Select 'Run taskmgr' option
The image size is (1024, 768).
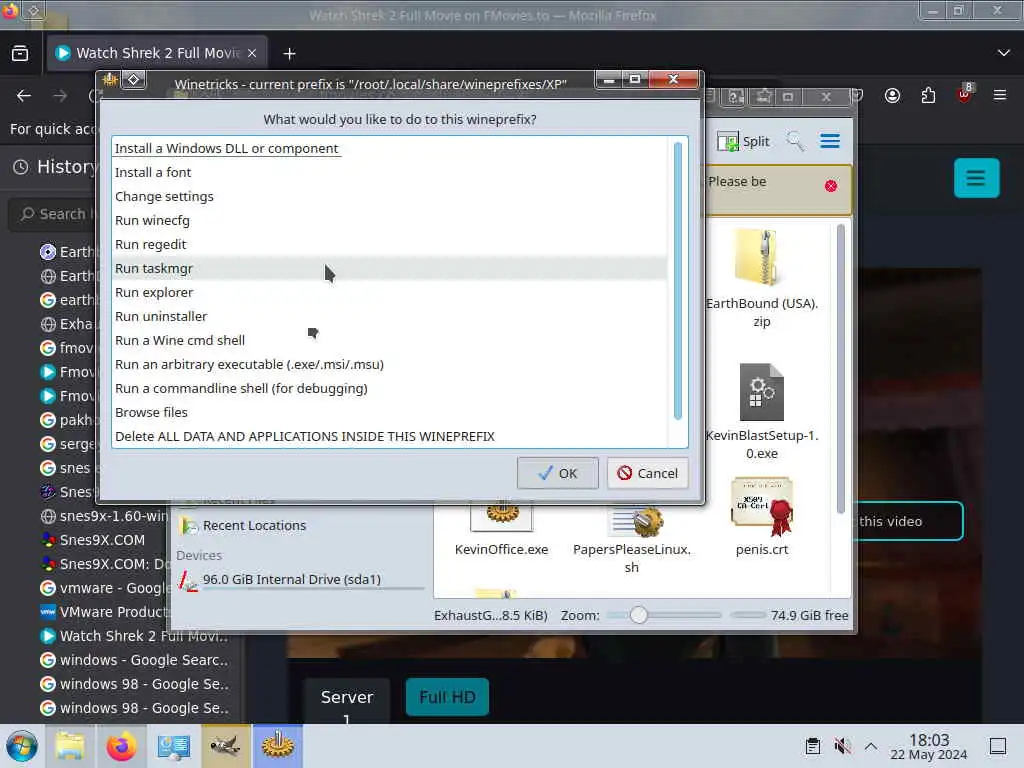click(x=390, y=268)
